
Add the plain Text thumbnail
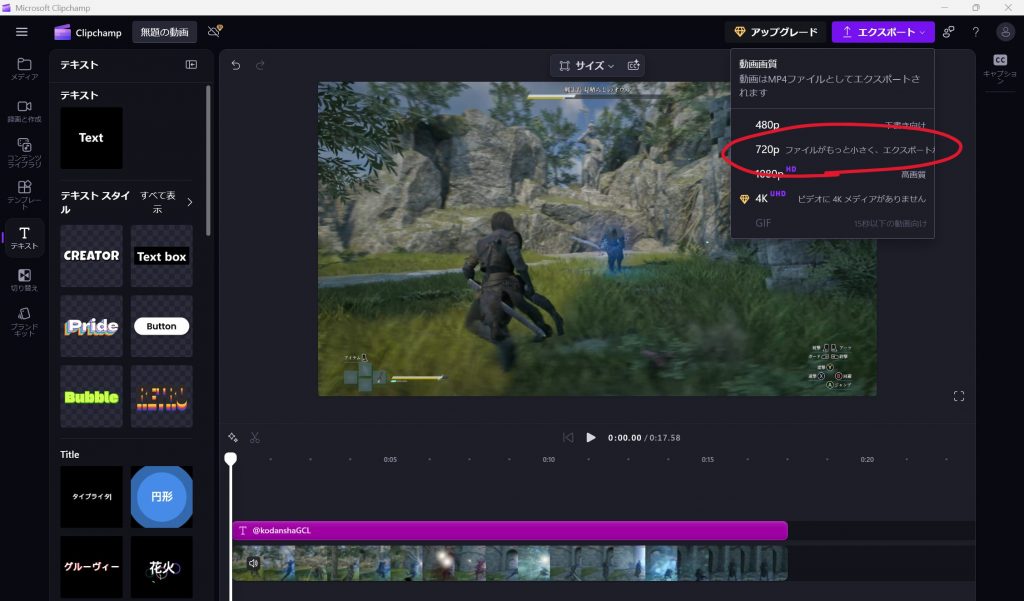(91, 138)
